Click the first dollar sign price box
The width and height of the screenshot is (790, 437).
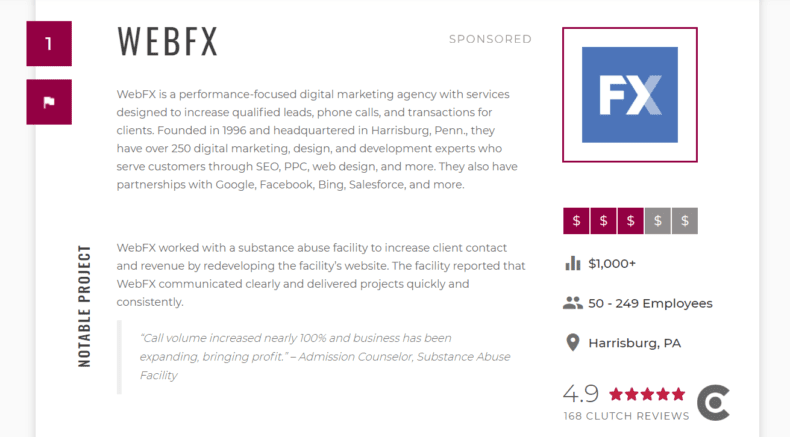pos(576,221)
